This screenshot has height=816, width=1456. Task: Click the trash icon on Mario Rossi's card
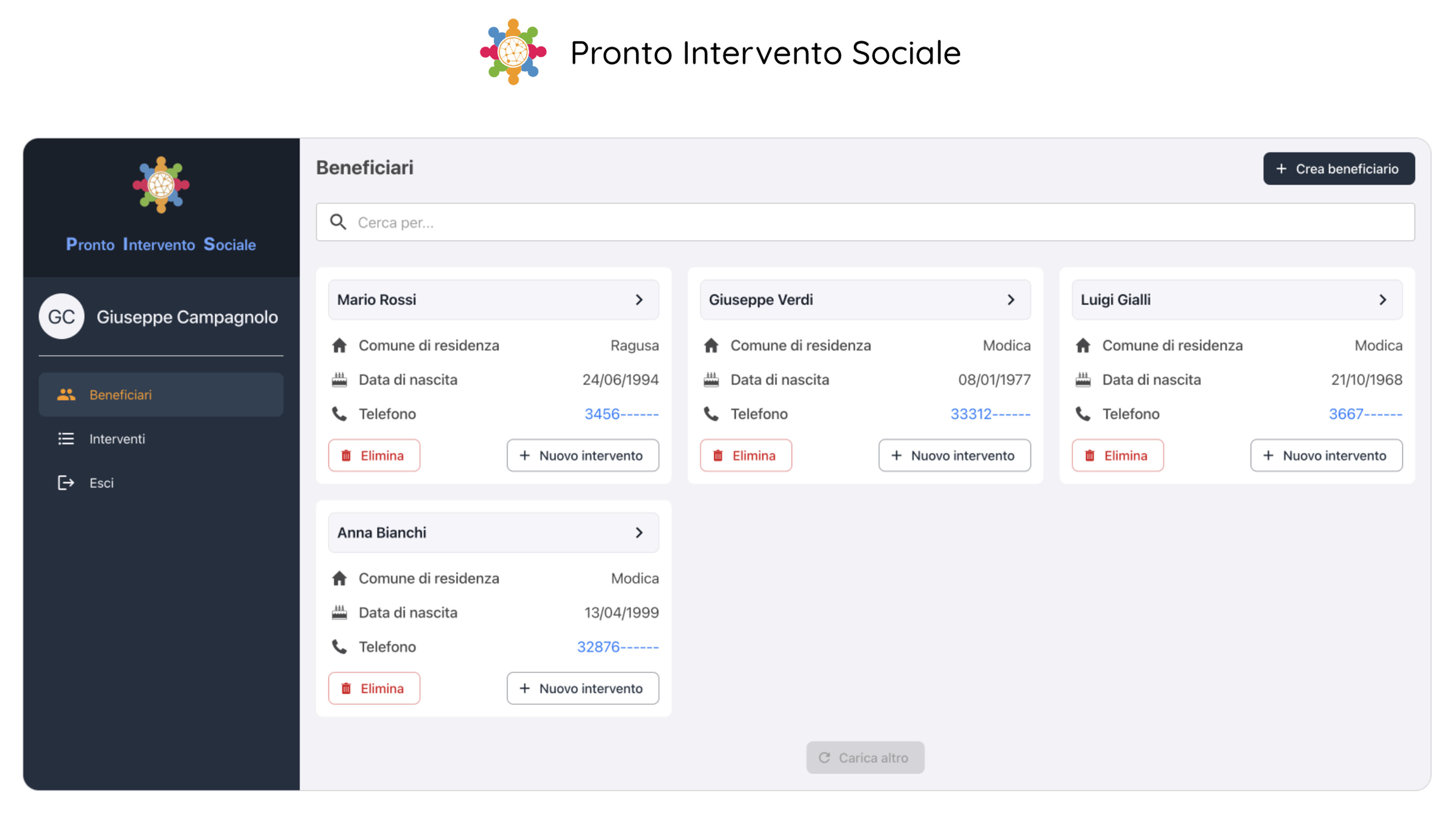(x=347, y=455)
